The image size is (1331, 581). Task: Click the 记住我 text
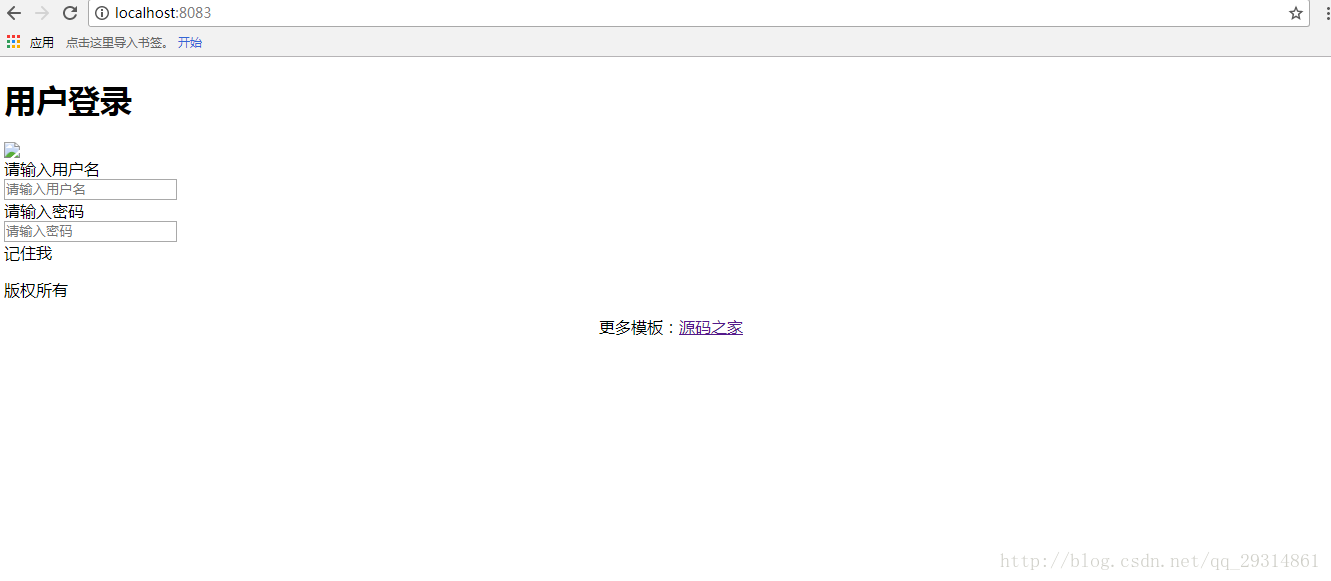point(28,254)
